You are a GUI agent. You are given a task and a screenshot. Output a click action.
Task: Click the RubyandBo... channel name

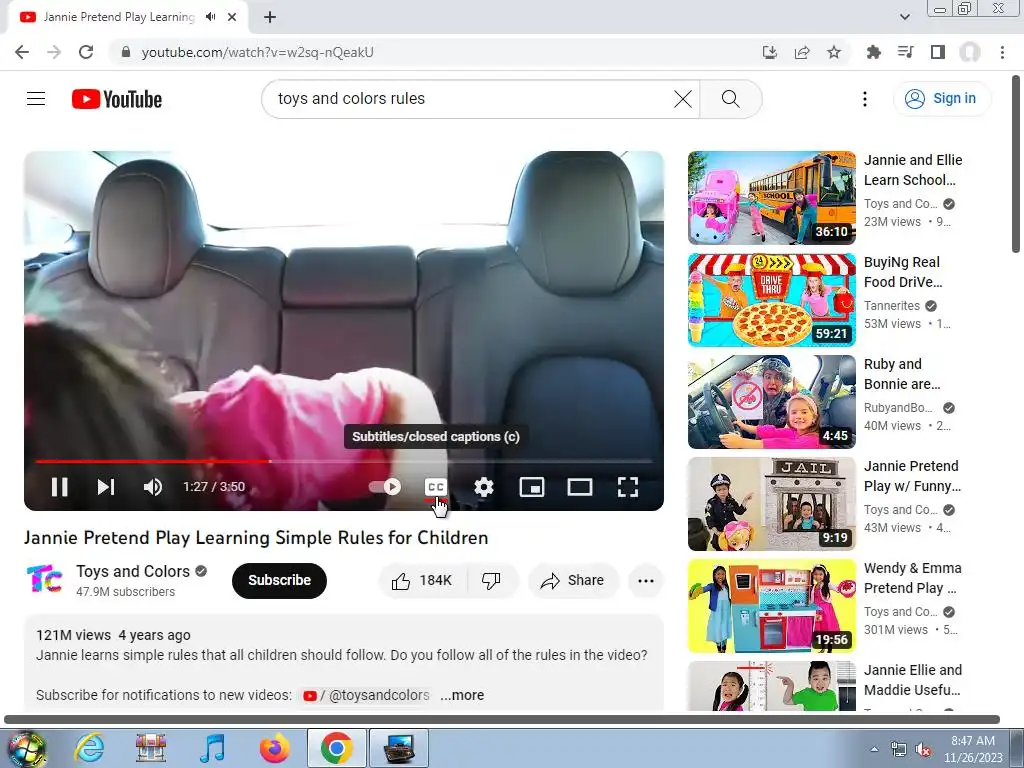(x=898, y=408)
